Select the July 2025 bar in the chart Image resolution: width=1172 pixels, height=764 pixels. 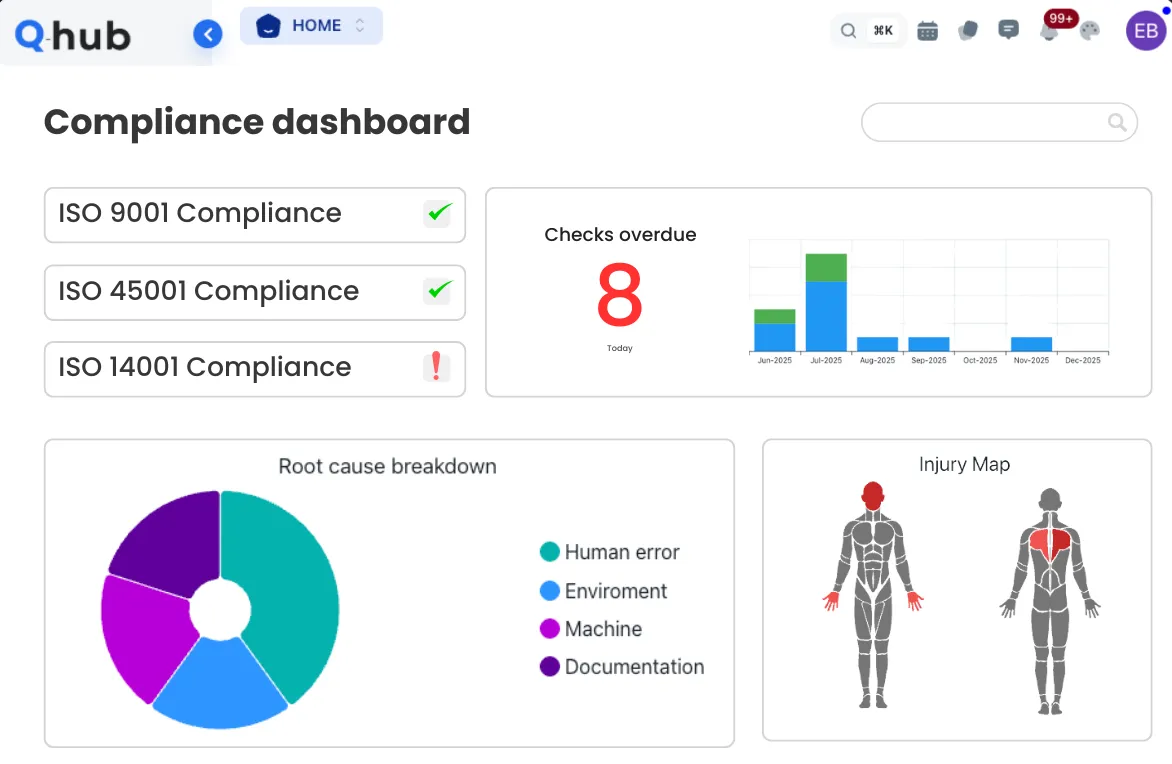click(825, 300)
